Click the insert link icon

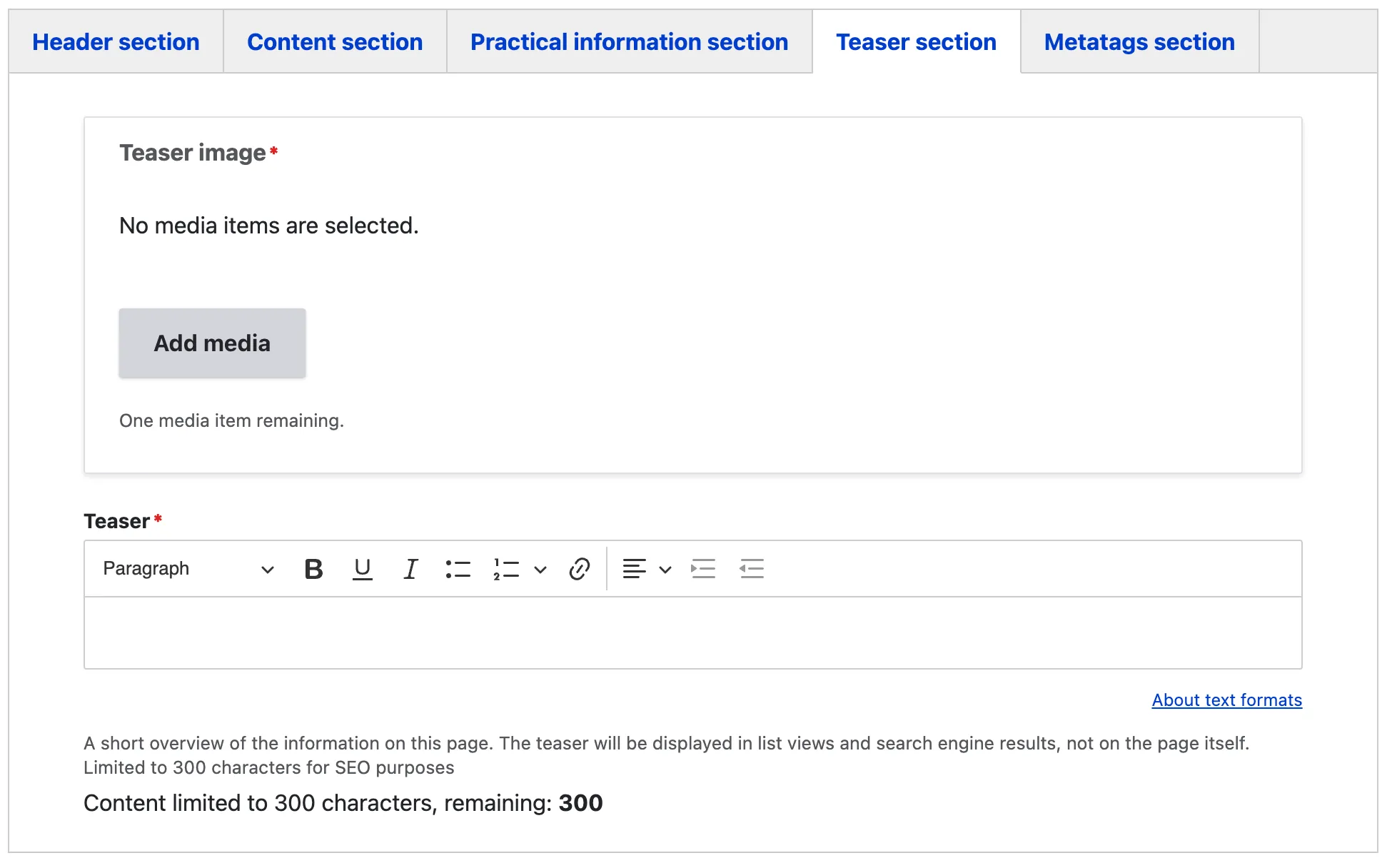coord(579,569)
